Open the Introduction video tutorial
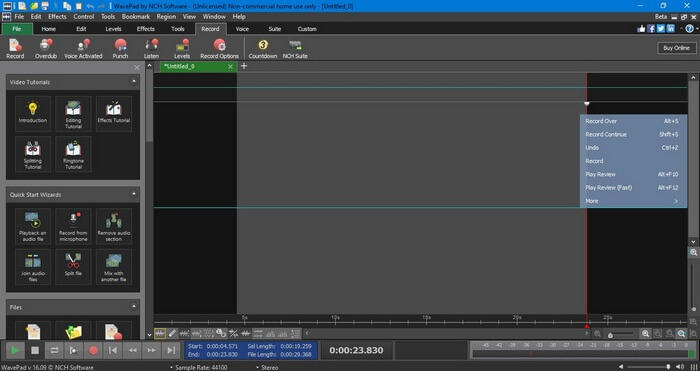 pos(33,113)
